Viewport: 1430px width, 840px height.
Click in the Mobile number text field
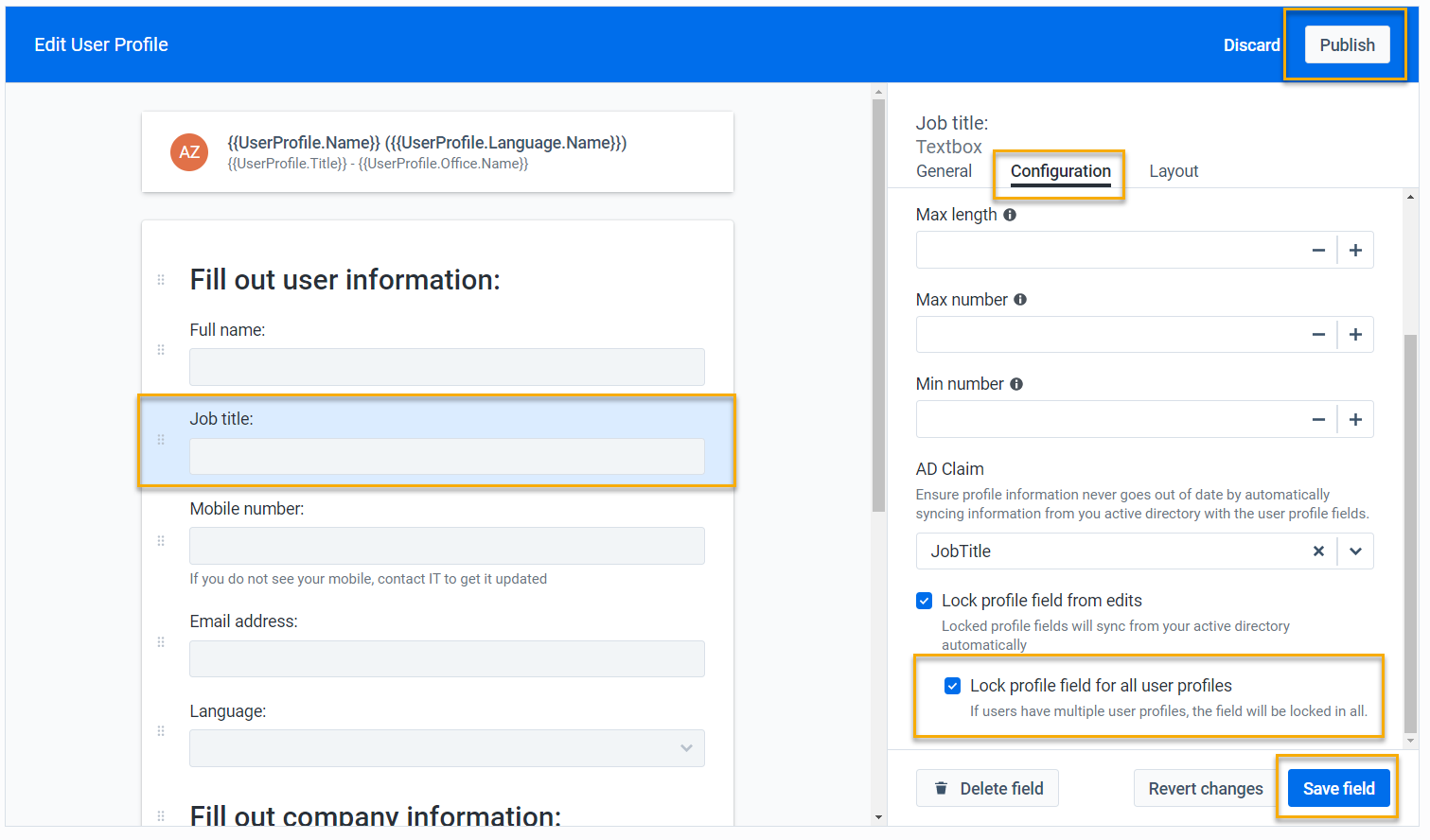coord(447,546)
